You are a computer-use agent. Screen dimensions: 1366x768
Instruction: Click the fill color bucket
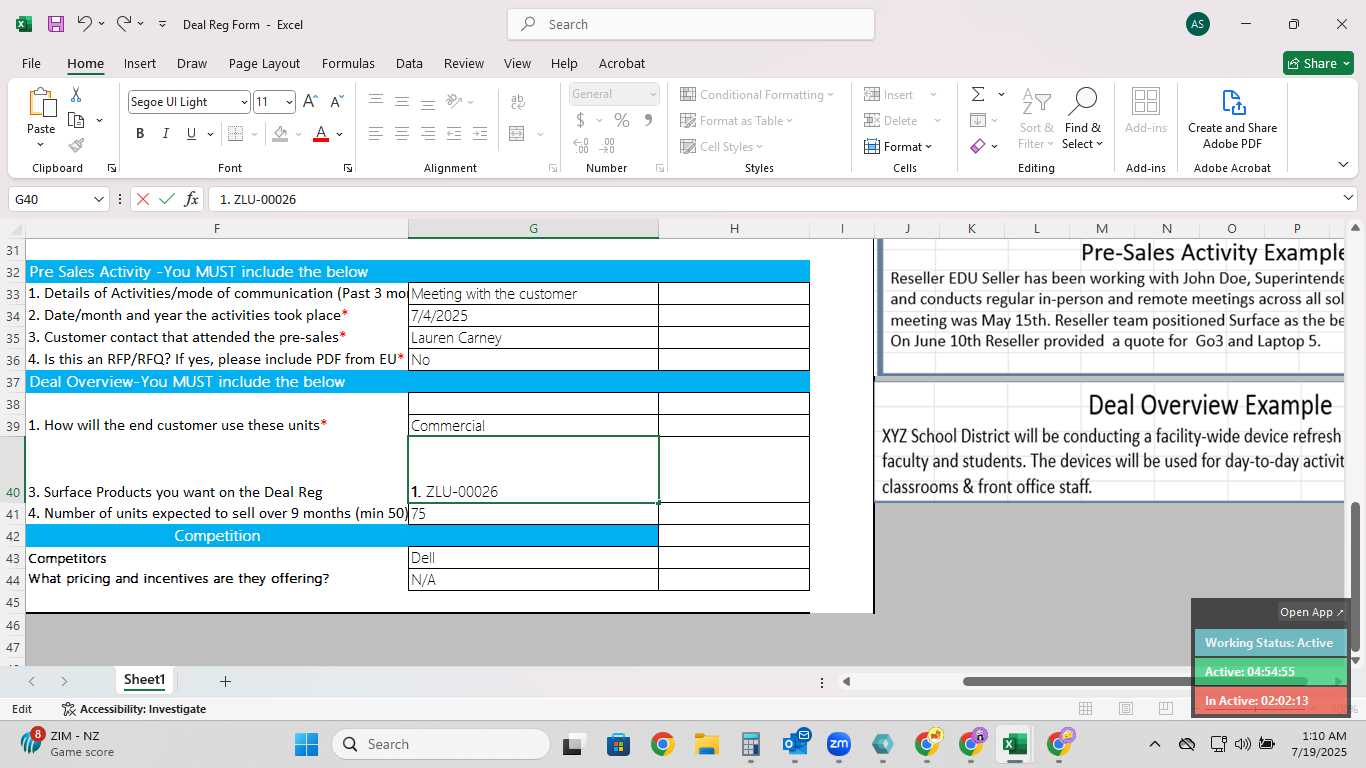click(x=281, y=134)
